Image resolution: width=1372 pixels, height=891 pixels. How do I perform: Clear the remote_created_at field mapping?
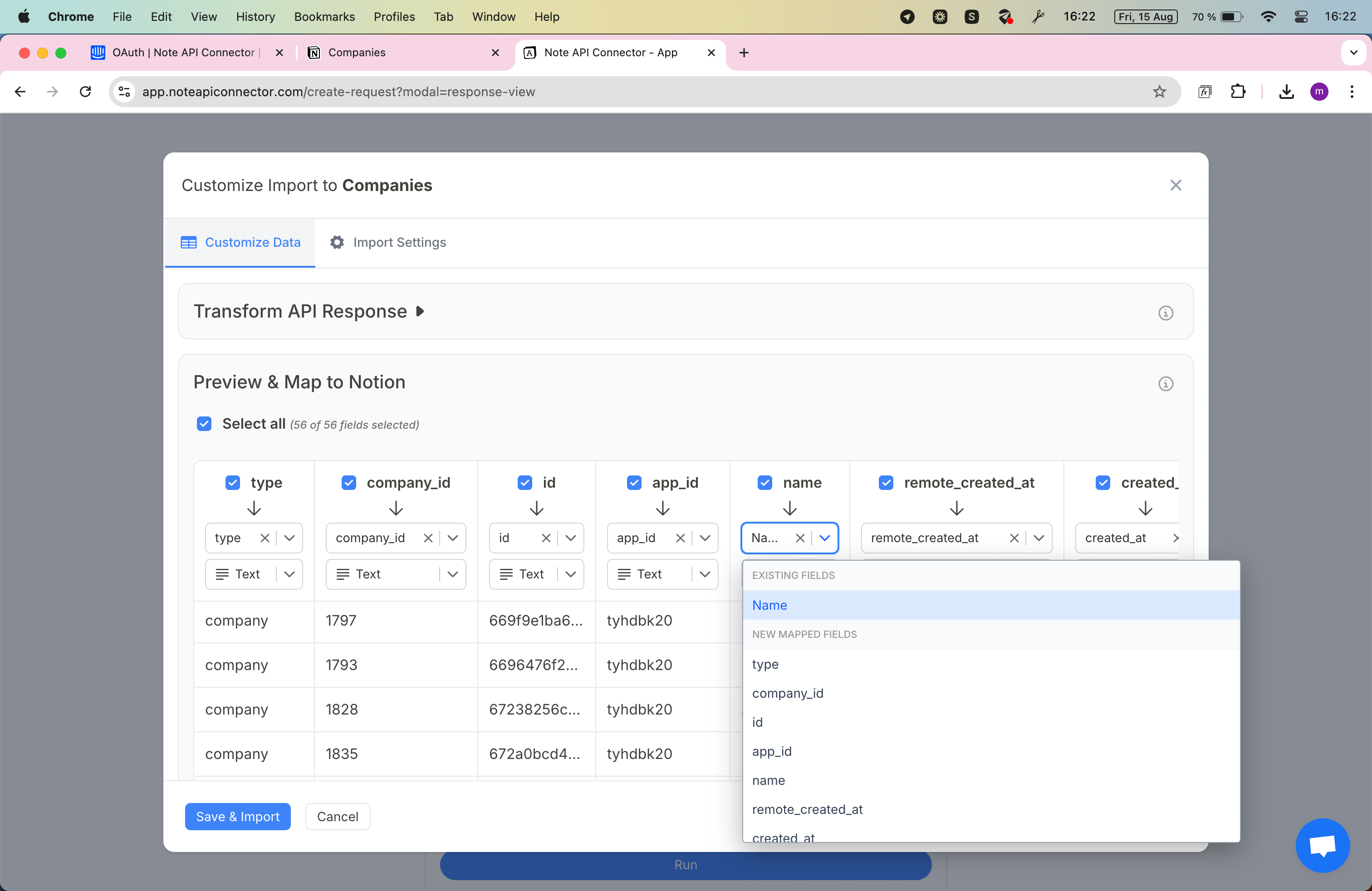tap(1014, 538)
